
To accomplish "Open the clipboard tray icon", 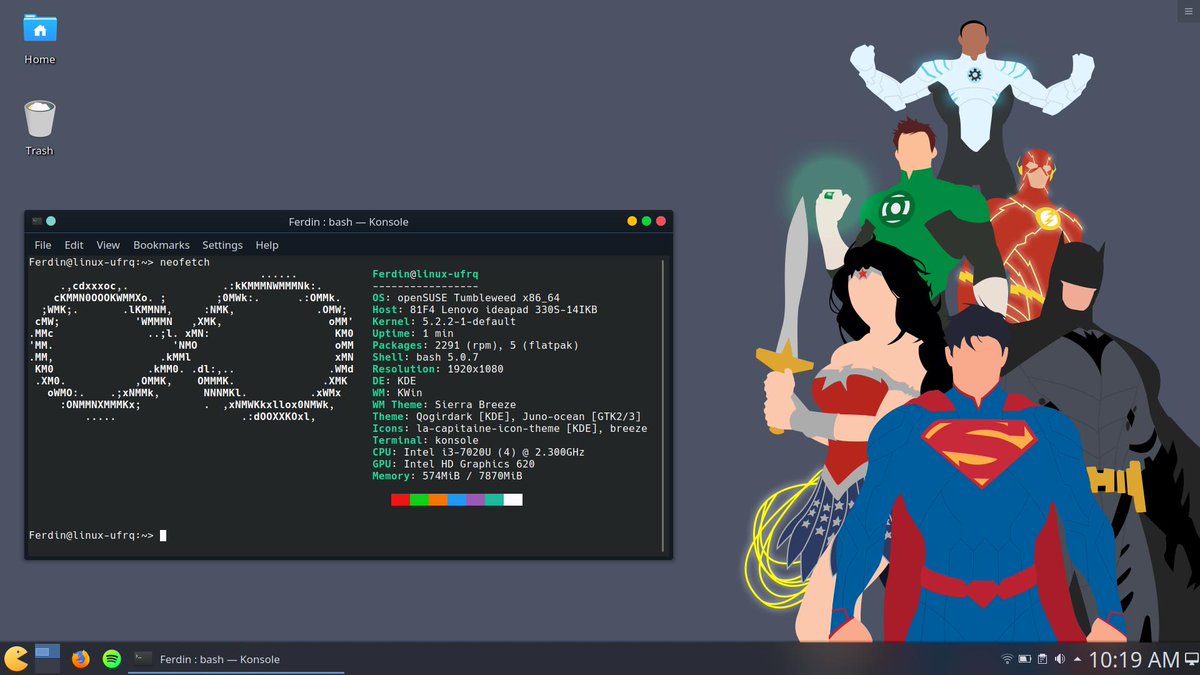I will [x=1042, y=659].
